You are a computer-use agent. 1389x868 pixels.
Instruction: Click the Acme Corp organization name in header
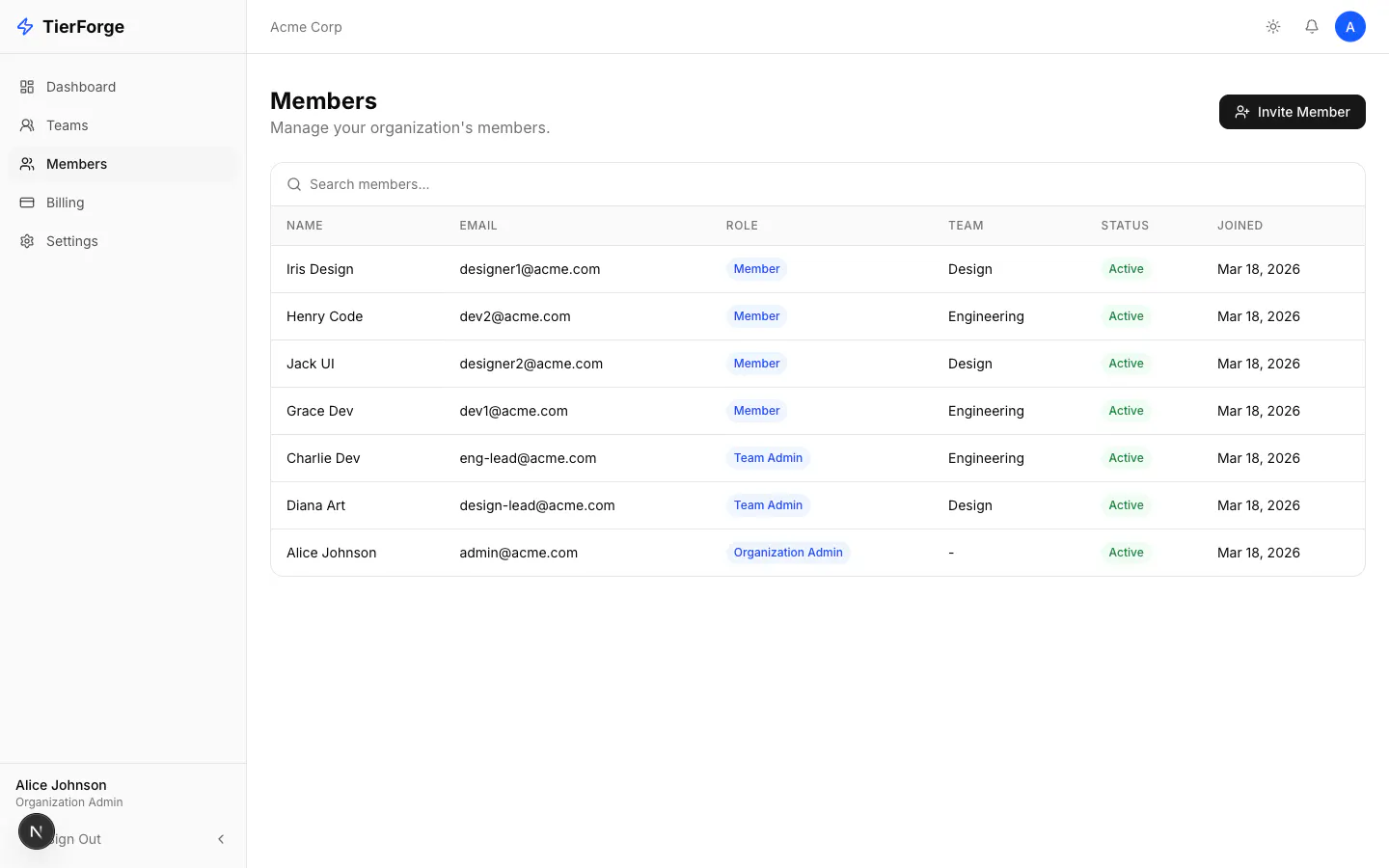(x=306, y=27)
